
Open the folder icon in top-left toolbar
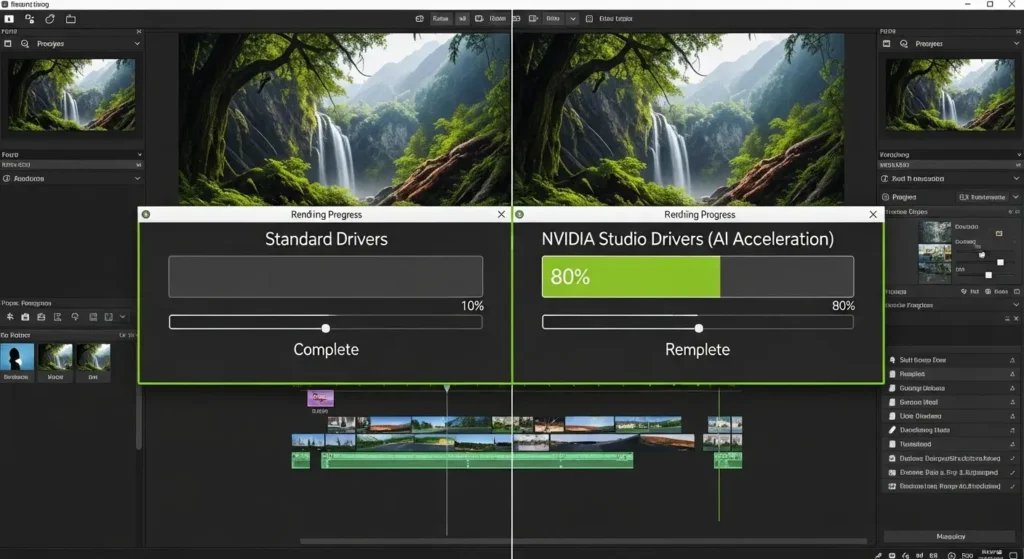click(71, 19)
